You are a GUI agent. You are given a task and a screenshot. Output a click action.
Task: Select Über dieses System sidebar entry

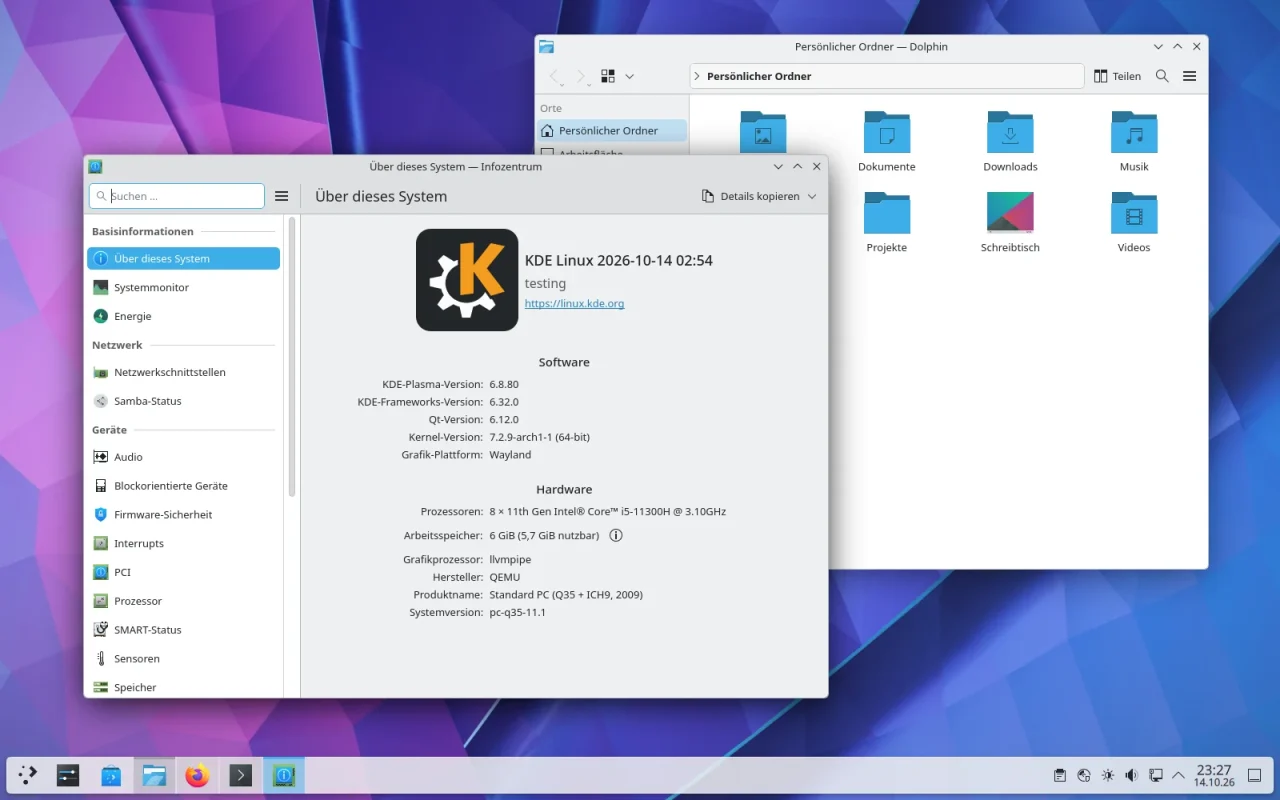tap(183, 258)
